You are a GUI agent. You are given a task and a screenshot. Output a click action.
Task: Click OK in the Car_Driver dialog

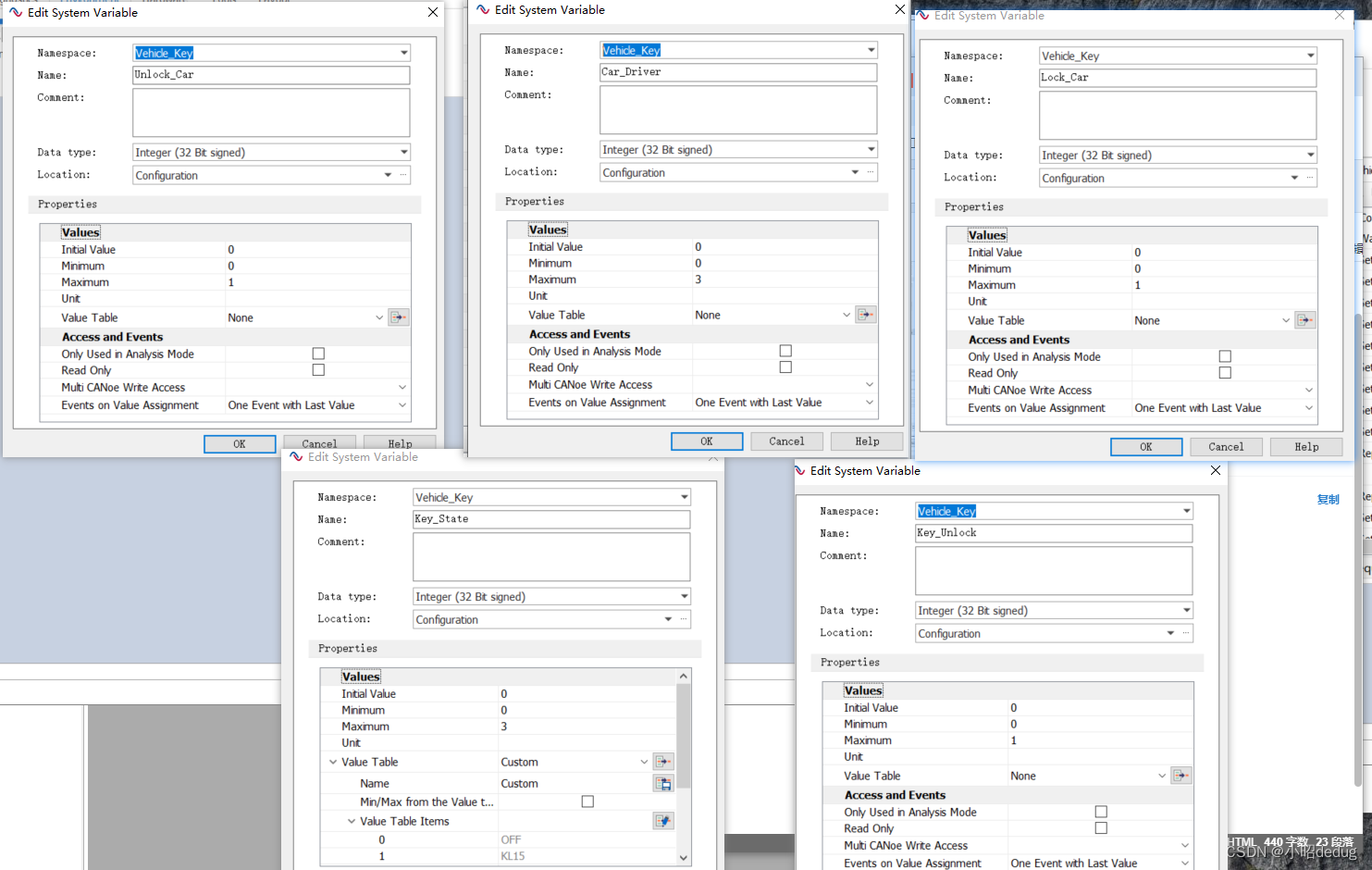(x=707, y=441)
